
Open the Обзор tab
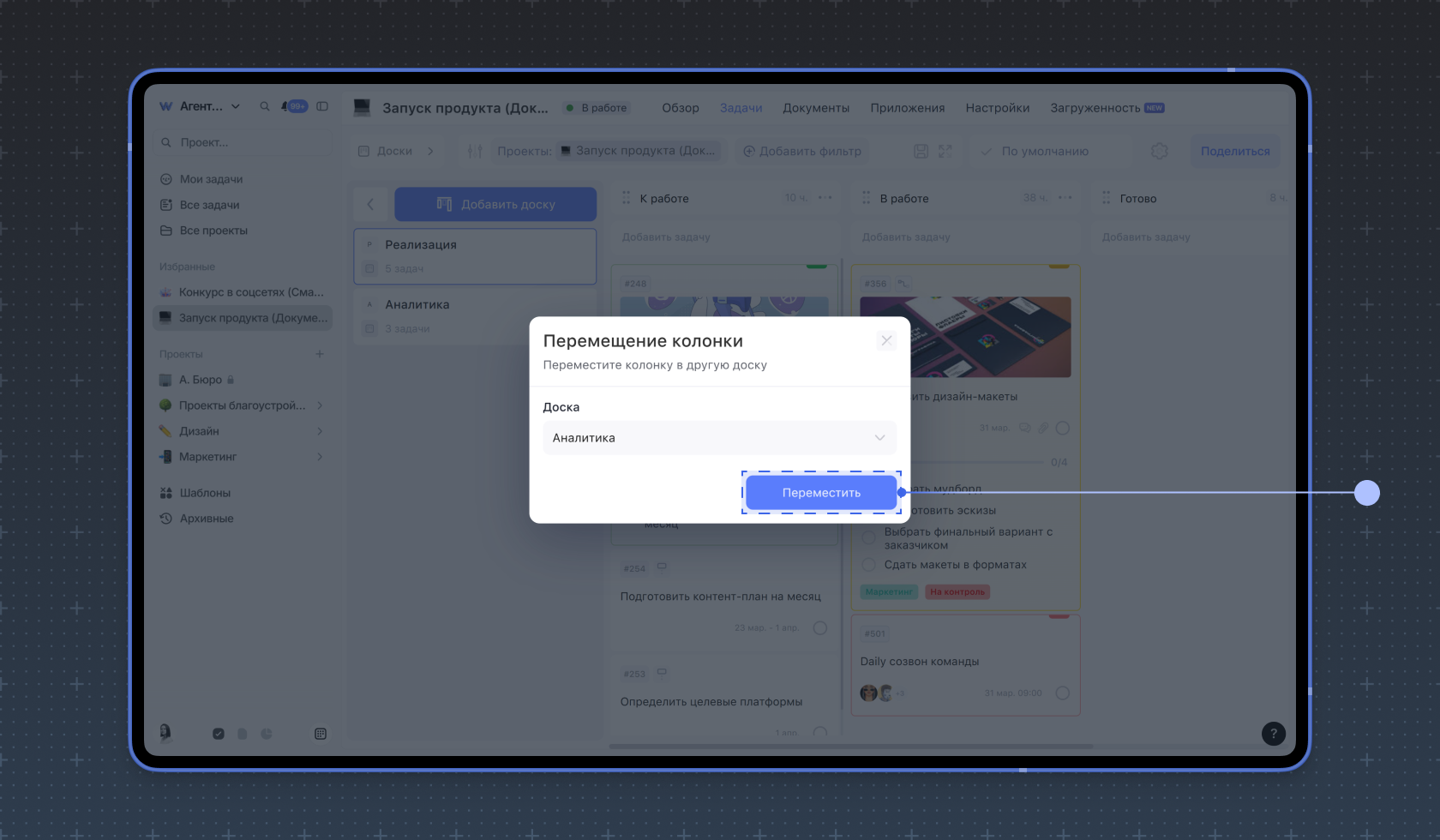[x=680, y=108]
